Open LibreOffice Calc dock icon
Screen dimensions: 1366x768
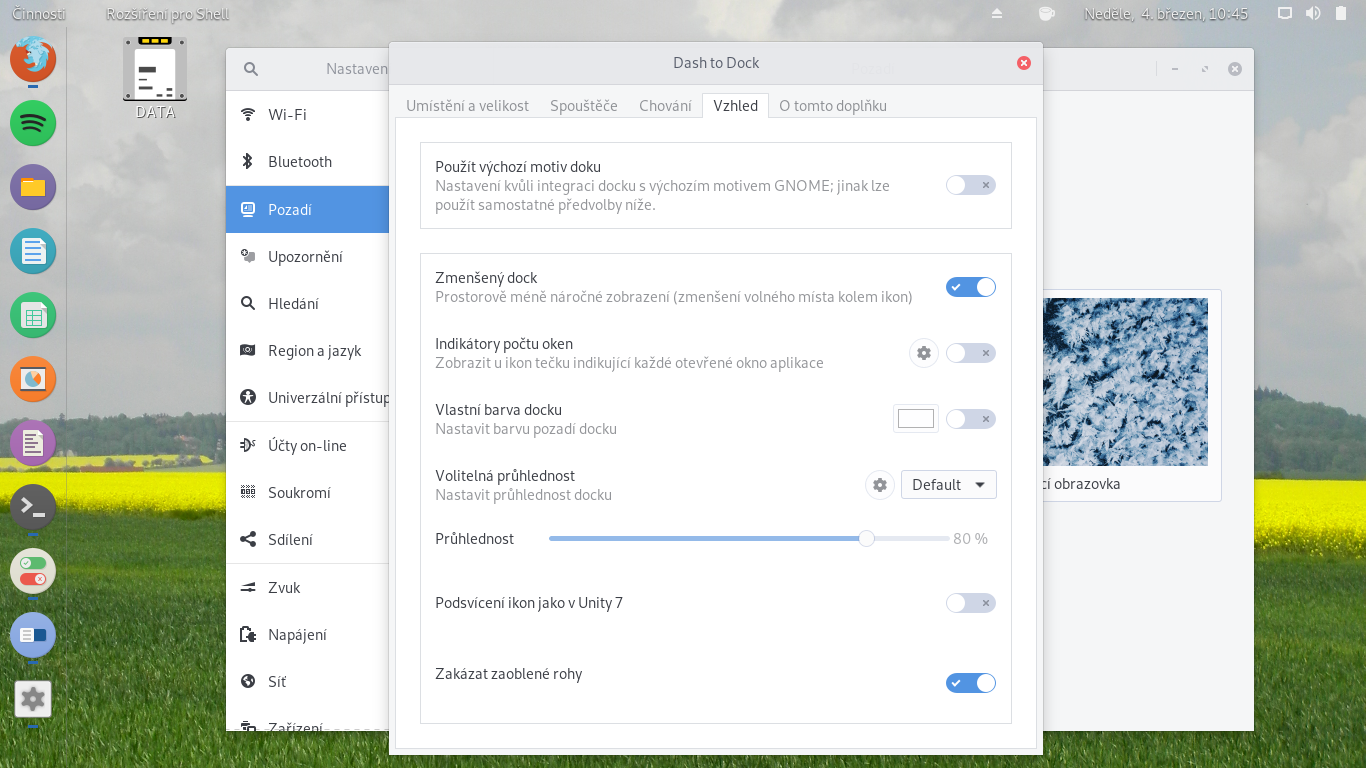pos(33,316)
